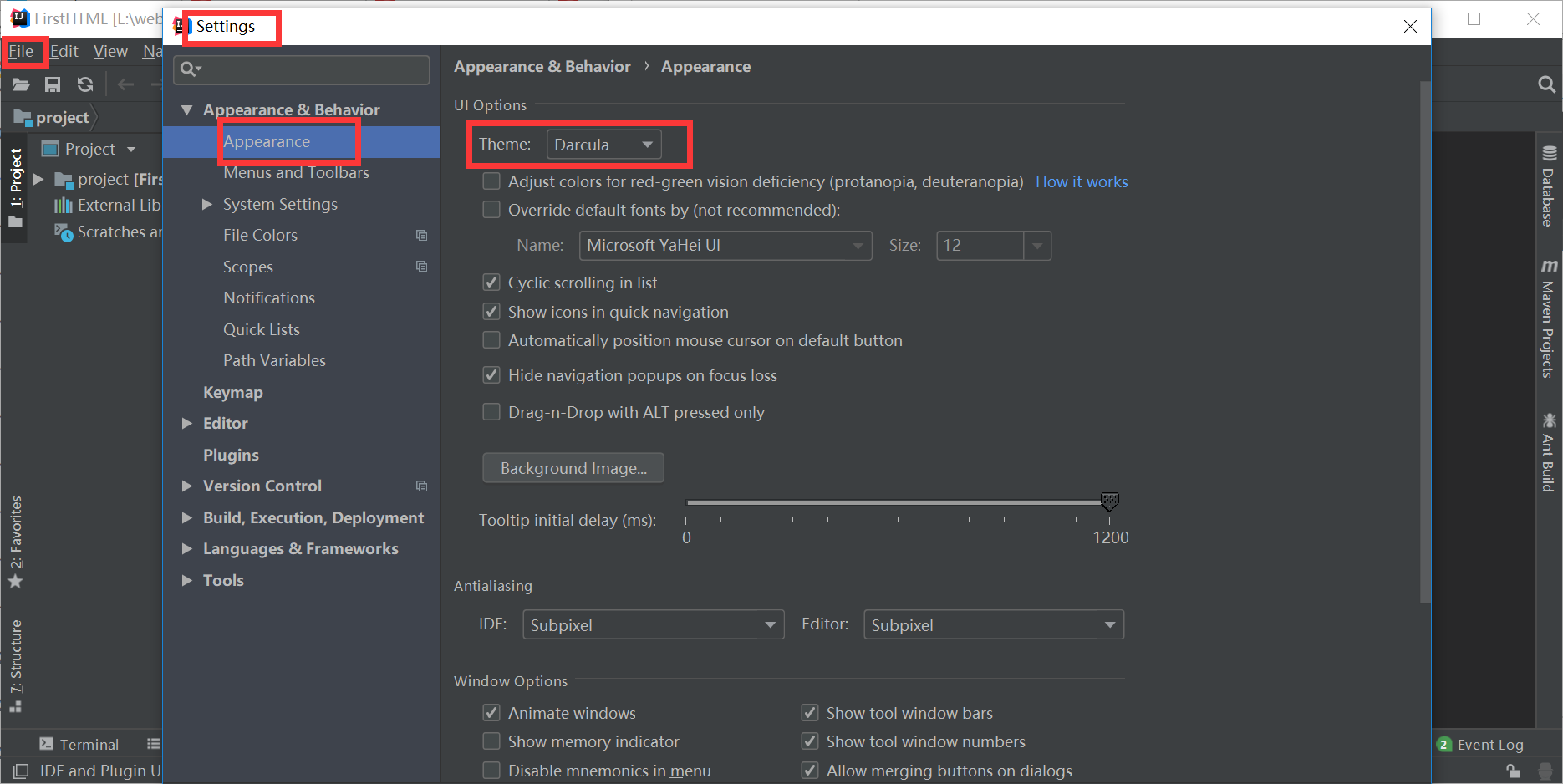1563x784 pixels.
Task: Click the How it works link
Action: pos(1082,181)
